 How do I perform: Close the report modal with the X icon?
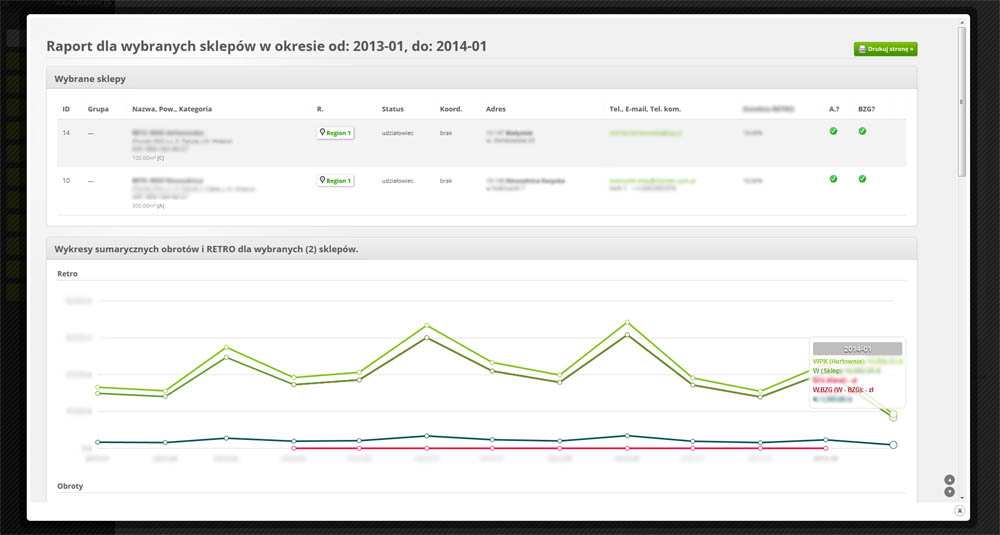(x=959, y=510)
